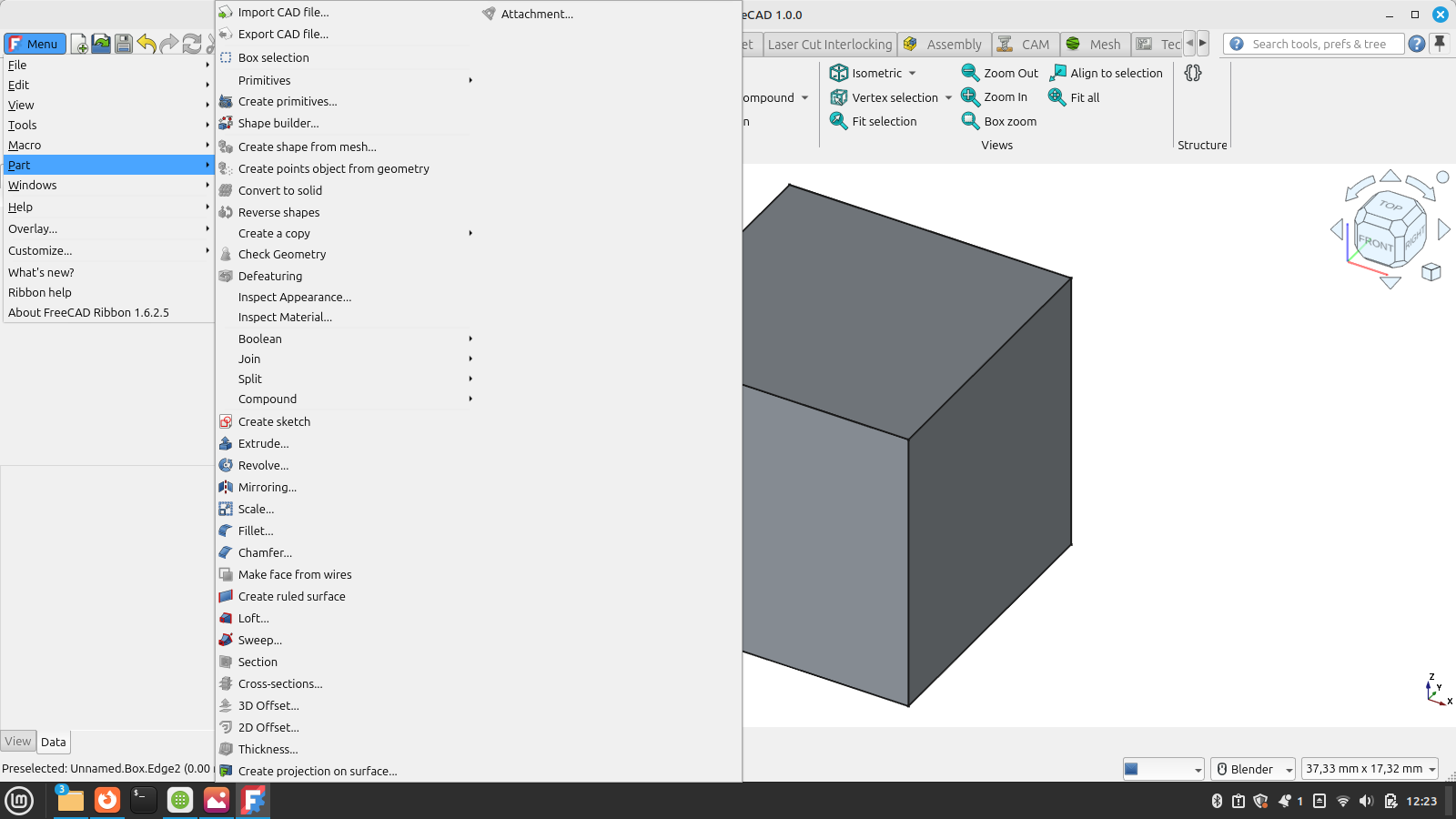Click the Box selection icon
The image size is (1456, 819).
[226, 57]
